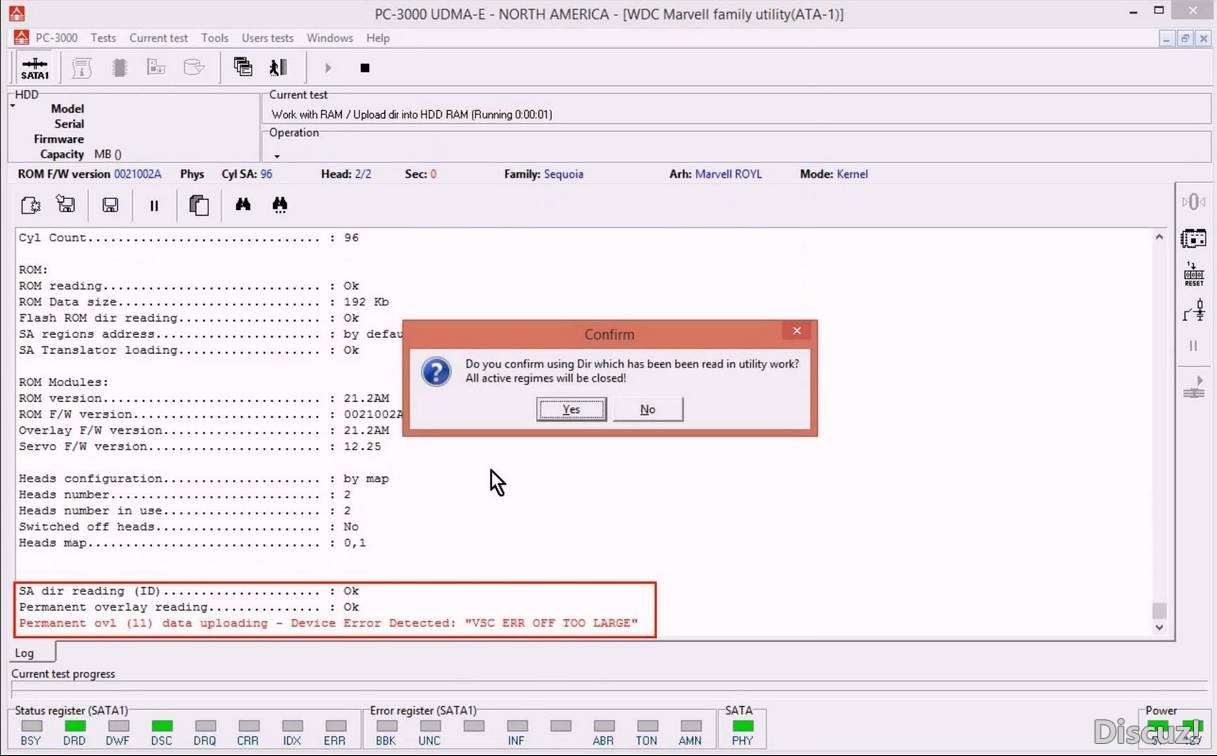Click the grayed pause icon in right sidebar
Screen dimensions: 1217x756
(1194, 346)
